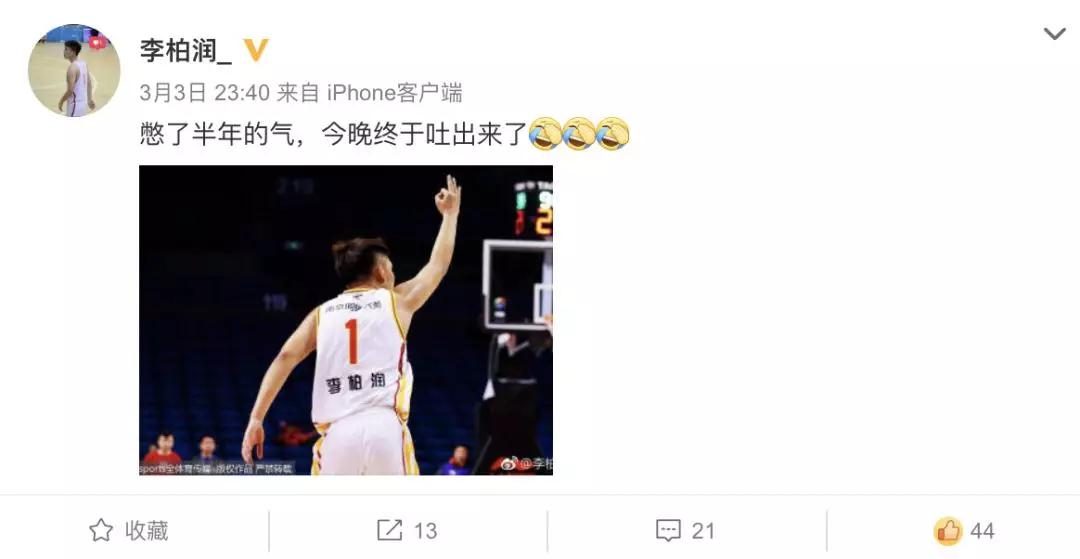
Task: Click the repost share icon
Action: 389,531
